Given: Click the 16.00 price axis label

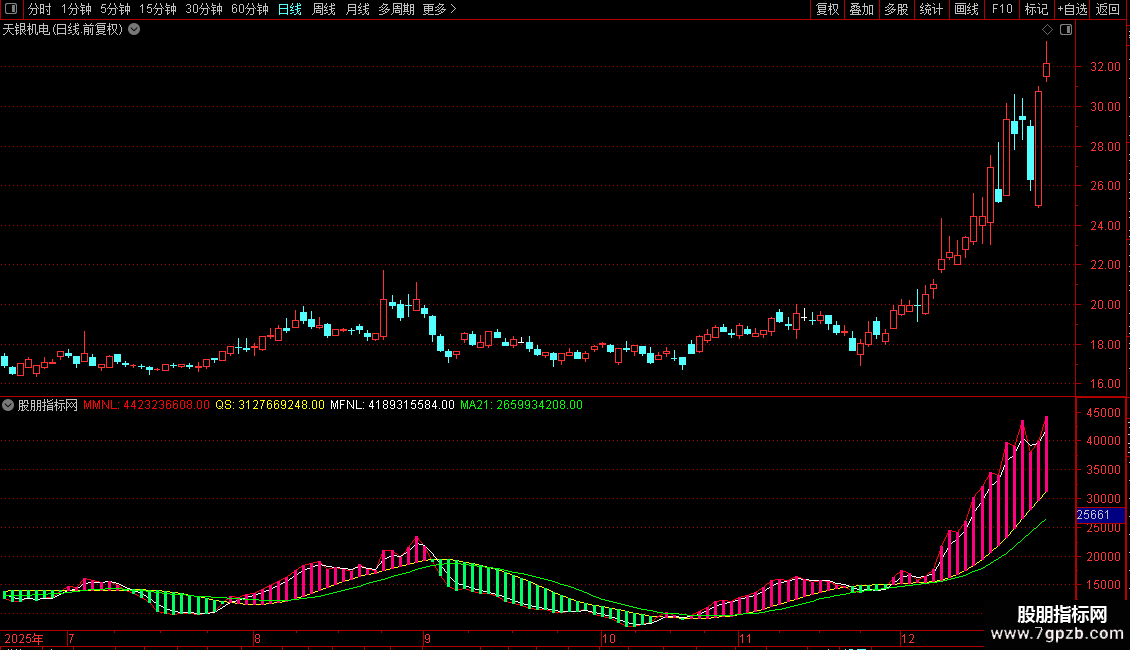Looking at the screenshot, I should pos(1105,384).
